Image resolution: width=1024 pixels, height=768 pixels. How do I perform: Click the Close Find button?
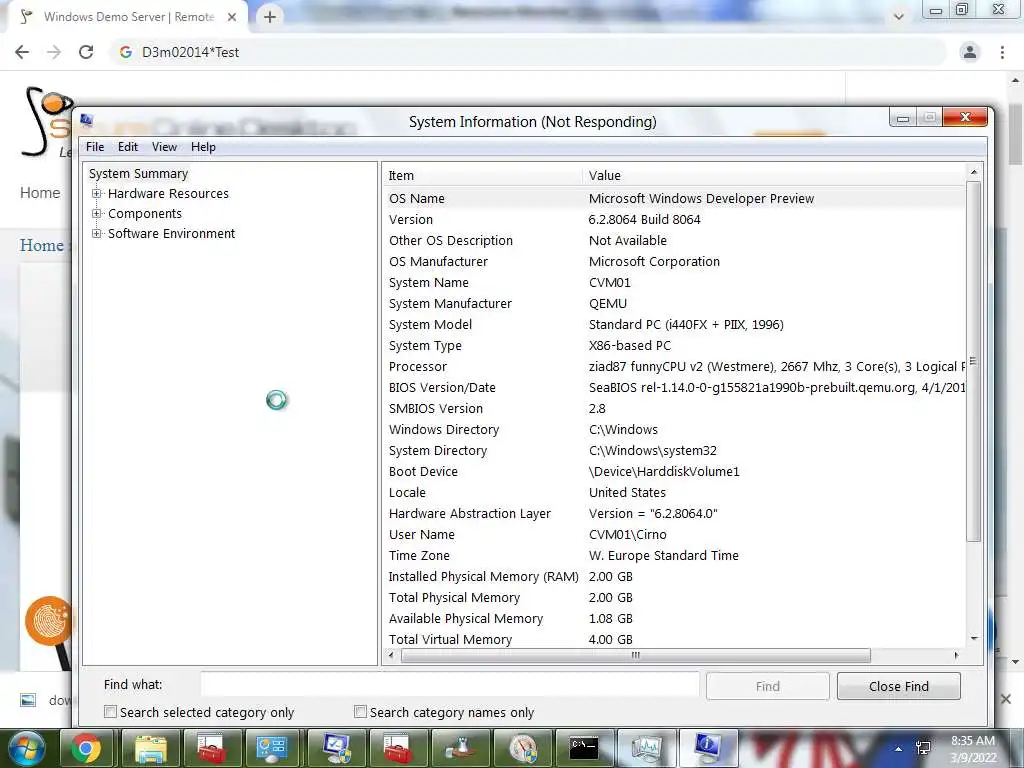(899, 686)
